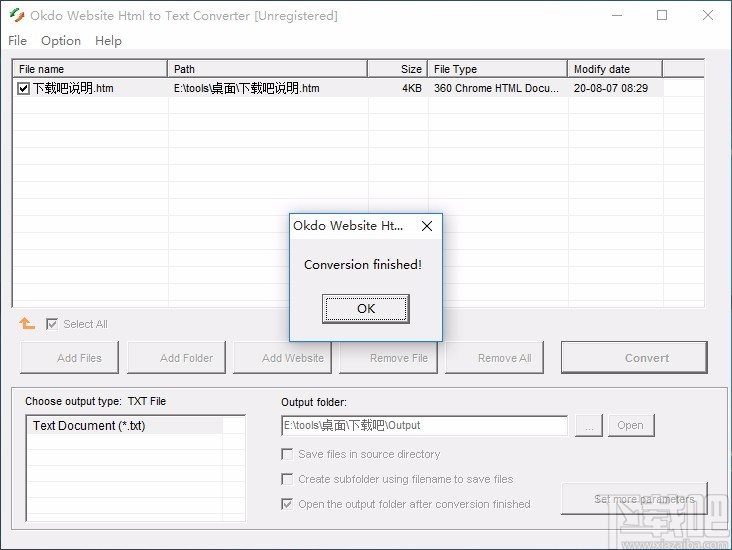Sort by the File Type column header

point(498,69)
